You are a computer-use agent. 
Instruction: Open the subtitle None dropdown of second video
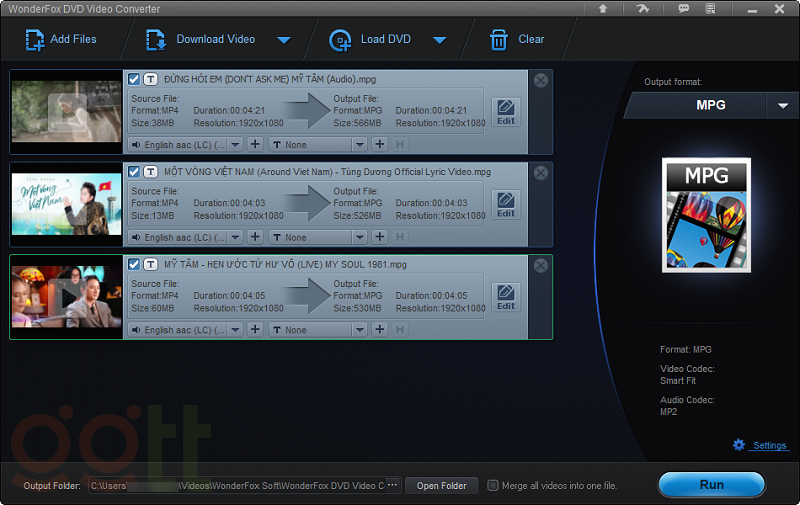pos(319,237)
